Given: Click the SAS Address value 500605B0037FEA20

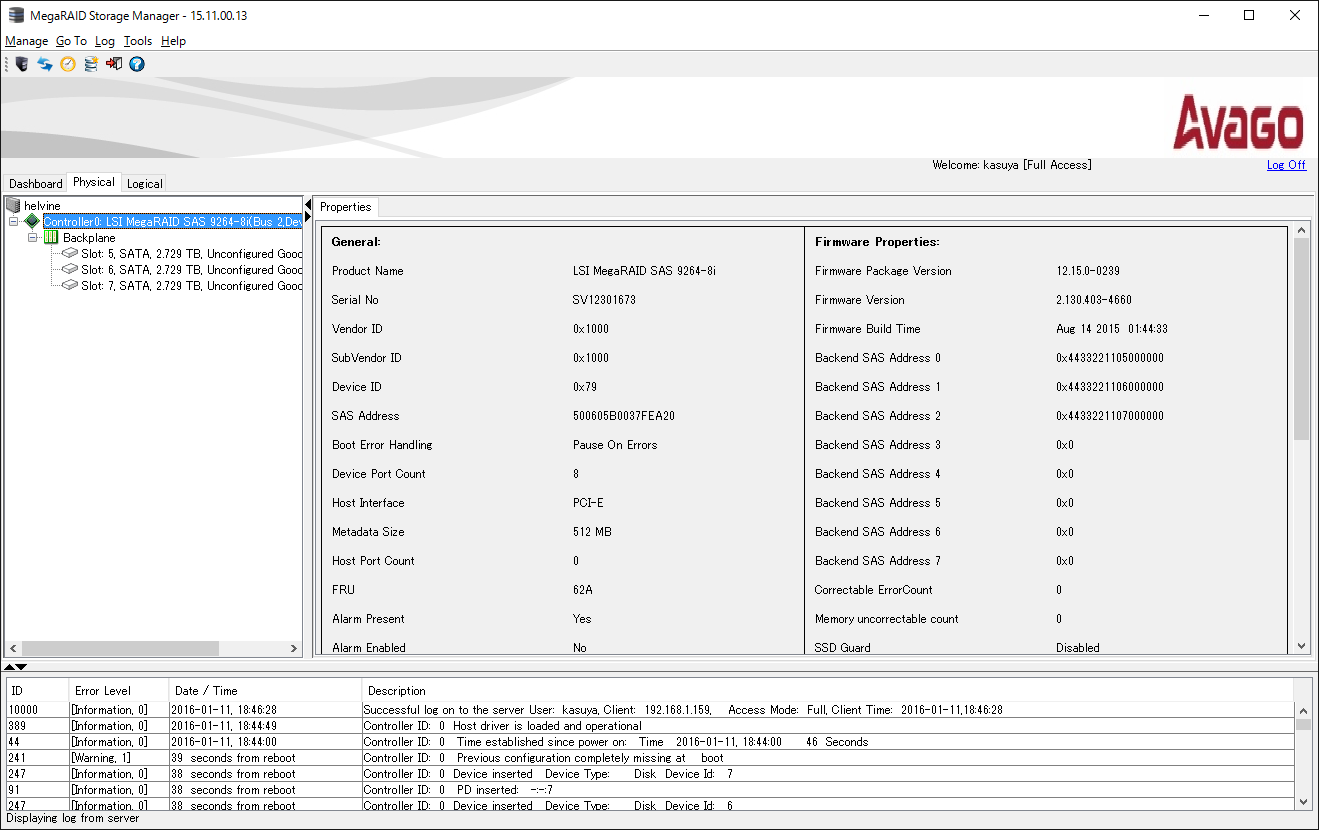Looking at the screenshot, I should (624, 416).
